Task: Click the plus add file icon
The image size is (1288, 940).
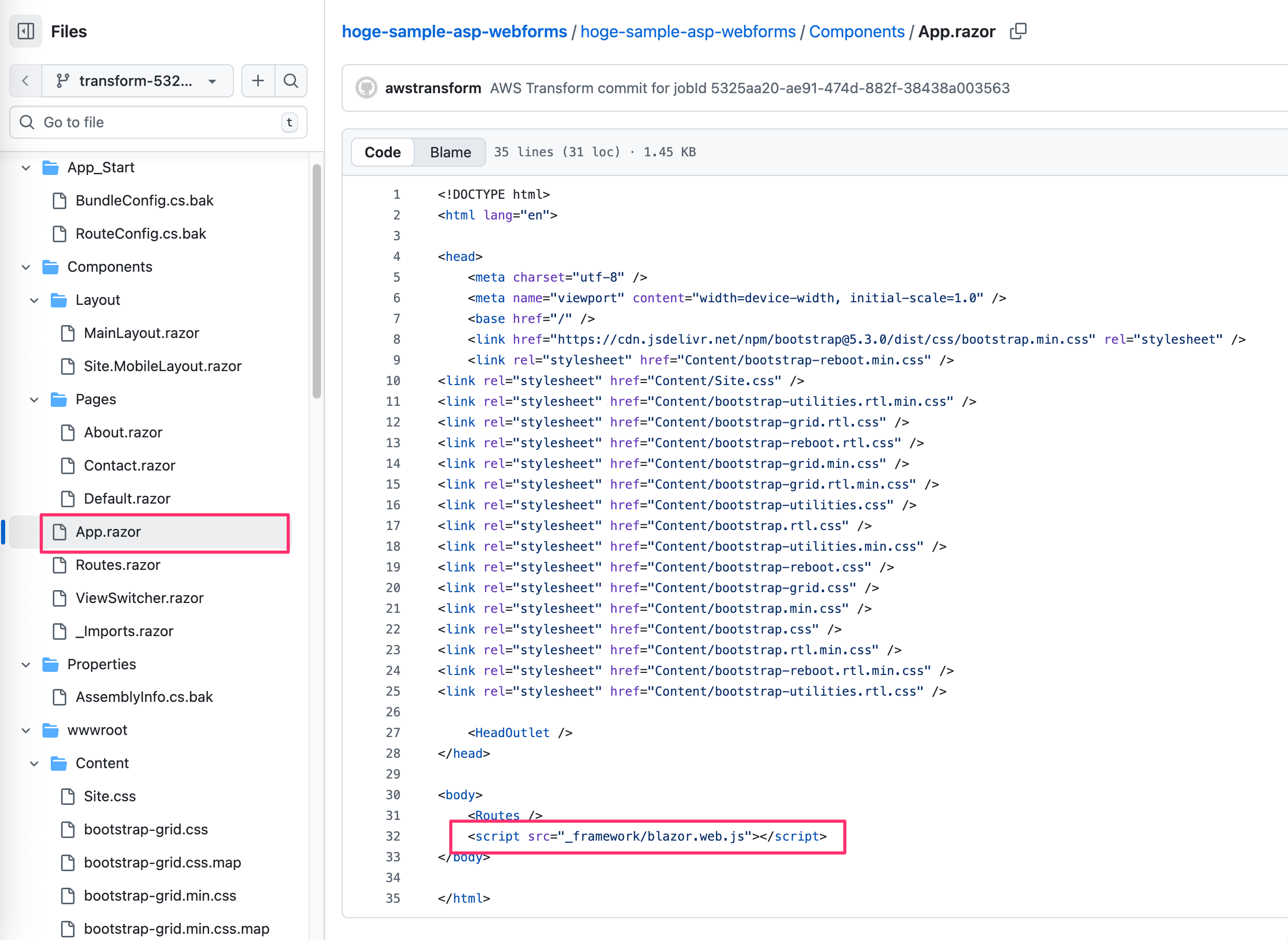Action: coord(258,81)
